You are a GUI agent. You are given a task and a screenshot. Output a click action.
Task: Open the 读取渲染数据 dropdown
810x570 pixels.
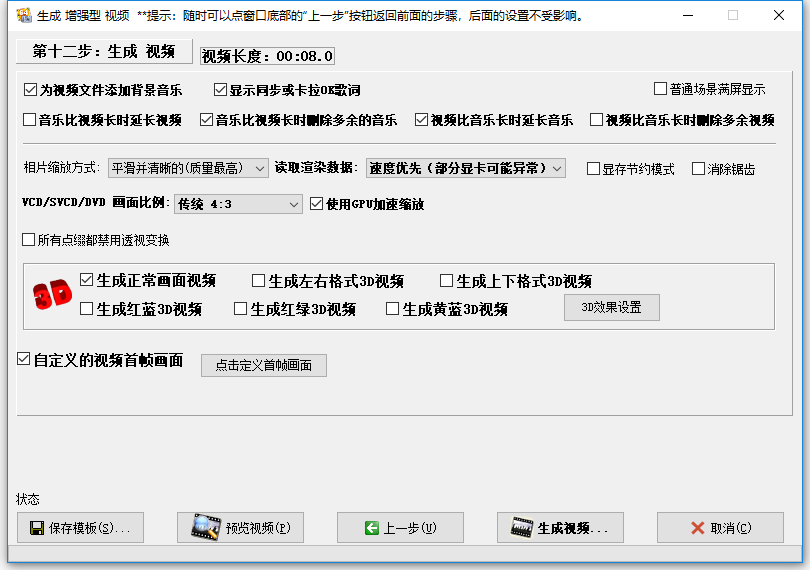465,168
